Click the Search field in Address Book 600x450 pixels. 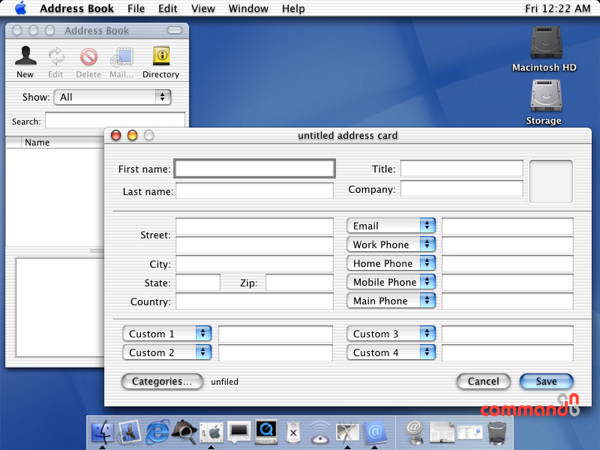115,121
